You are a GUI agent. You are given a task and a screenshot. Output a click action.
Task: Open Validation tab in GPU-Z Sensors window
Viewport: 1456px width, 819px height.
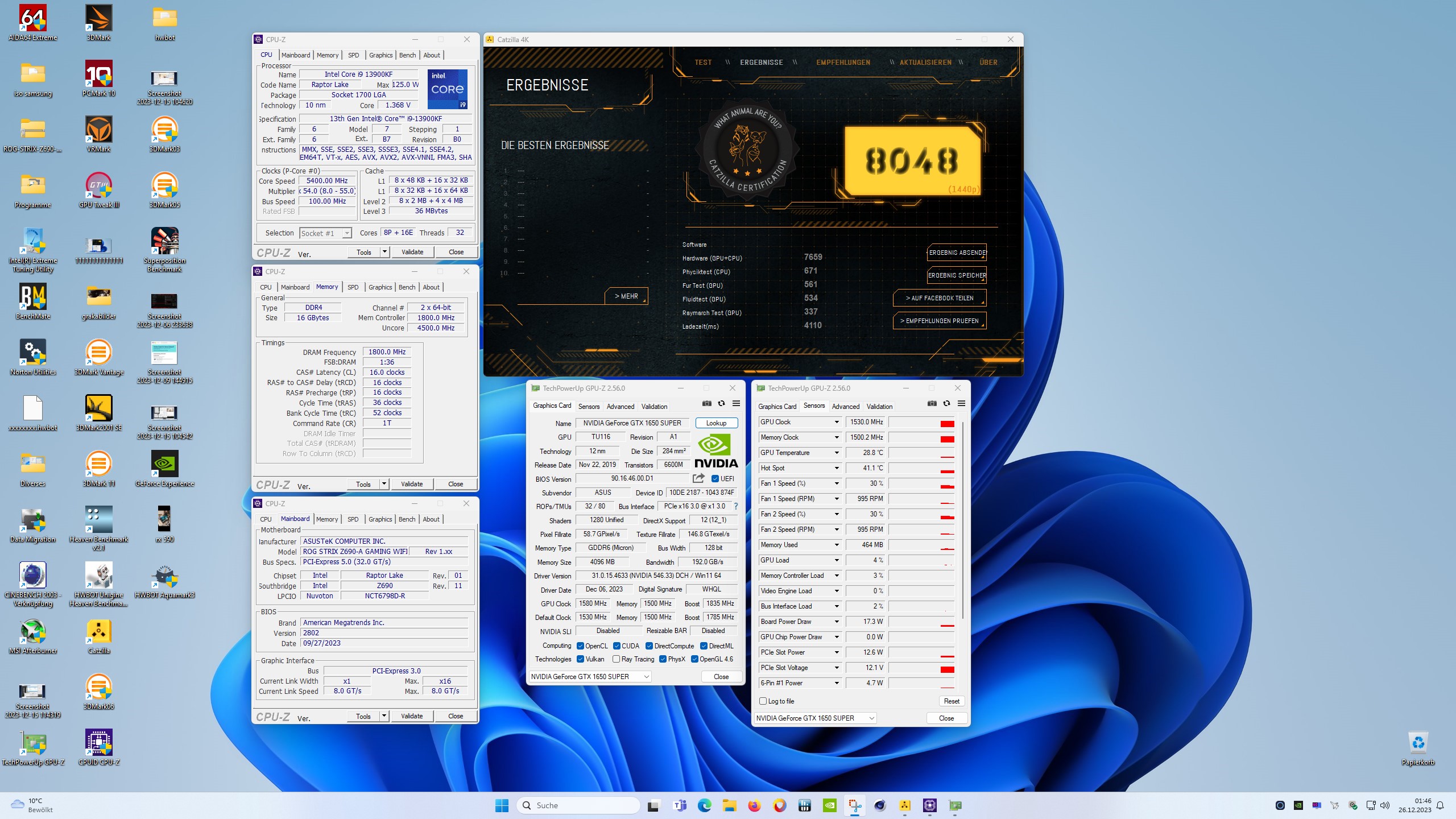tap(879, 407)
